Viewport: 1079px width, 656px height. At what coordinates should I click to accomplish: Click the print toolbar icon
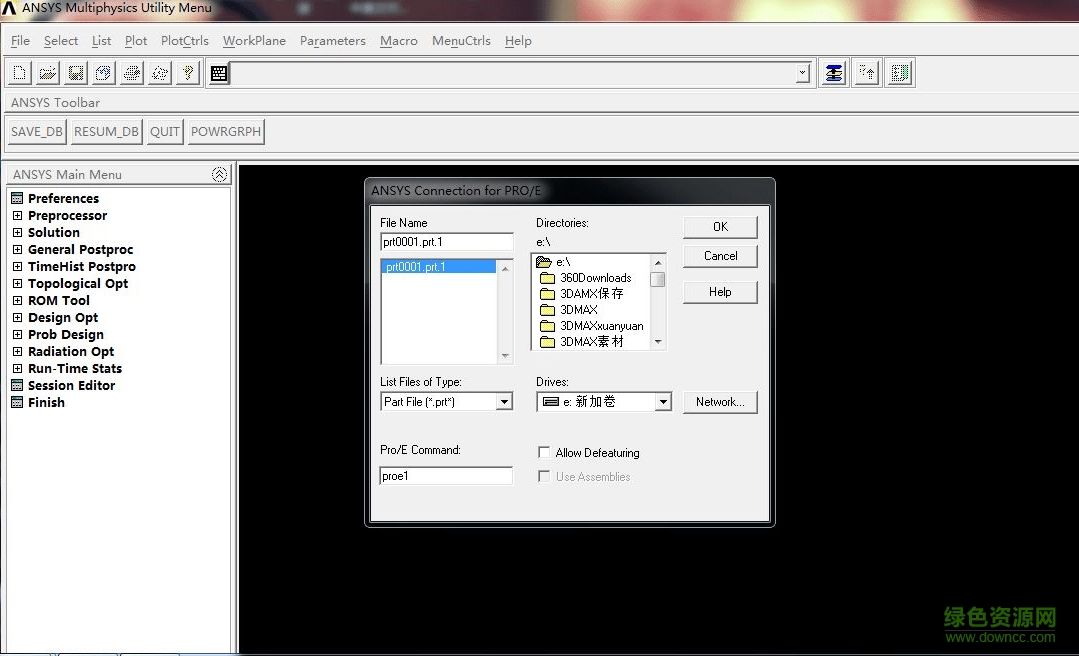[x=130, y=72]
